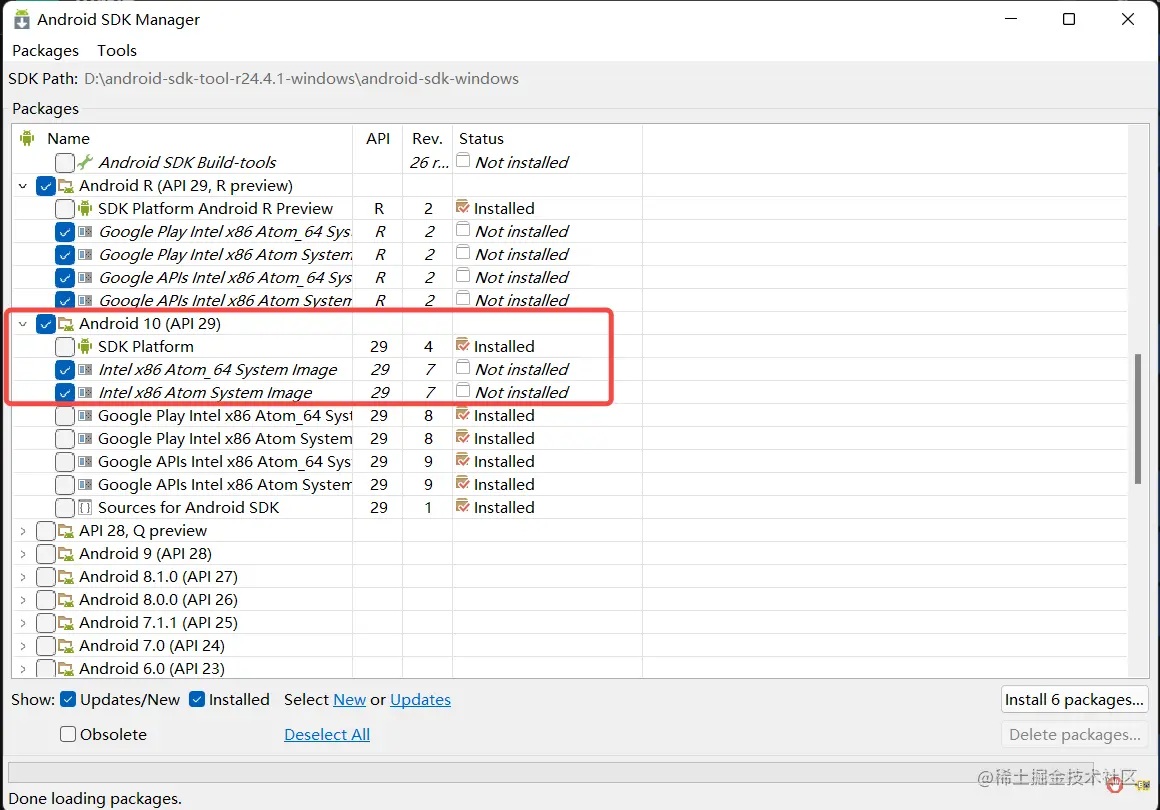Click the folder icon of Android 8.0.0 (API 26)
The width and height of the screenshot is (1160, 810).
(66, 599)
